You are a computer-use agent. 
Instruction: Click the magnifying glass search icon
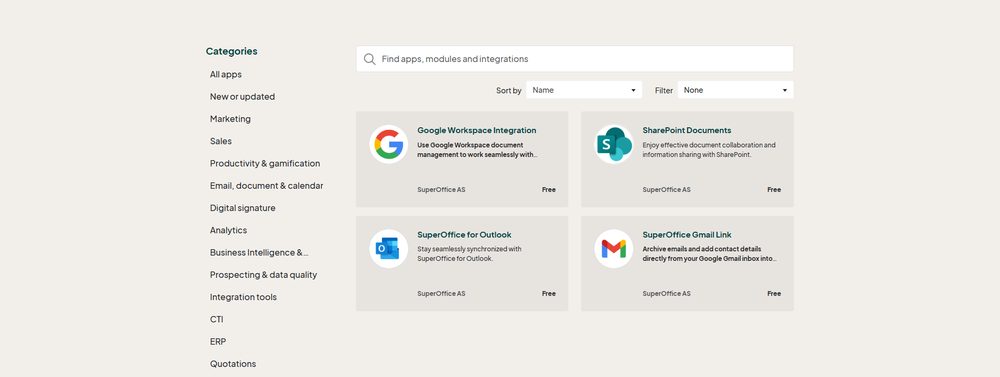(369, 59)
